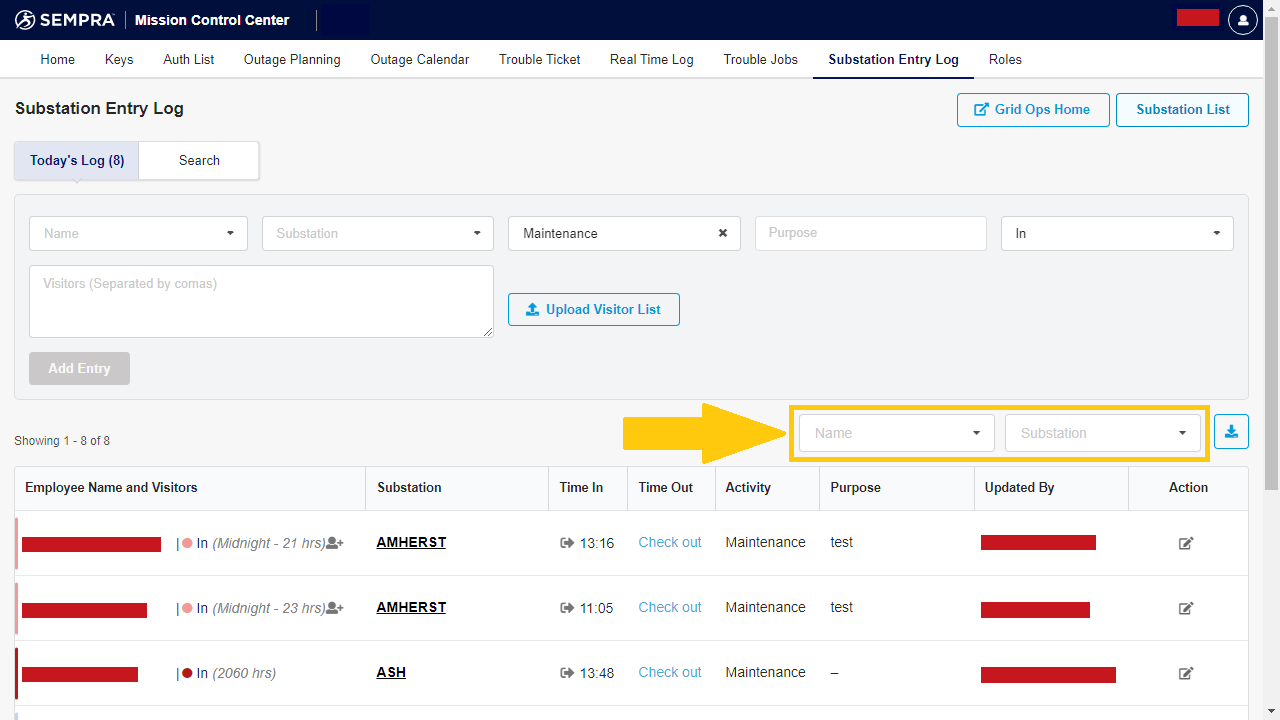Open the In status dropdown
The width and height of the screenshot is (1280, 720).
click(x=1116, y=233)
